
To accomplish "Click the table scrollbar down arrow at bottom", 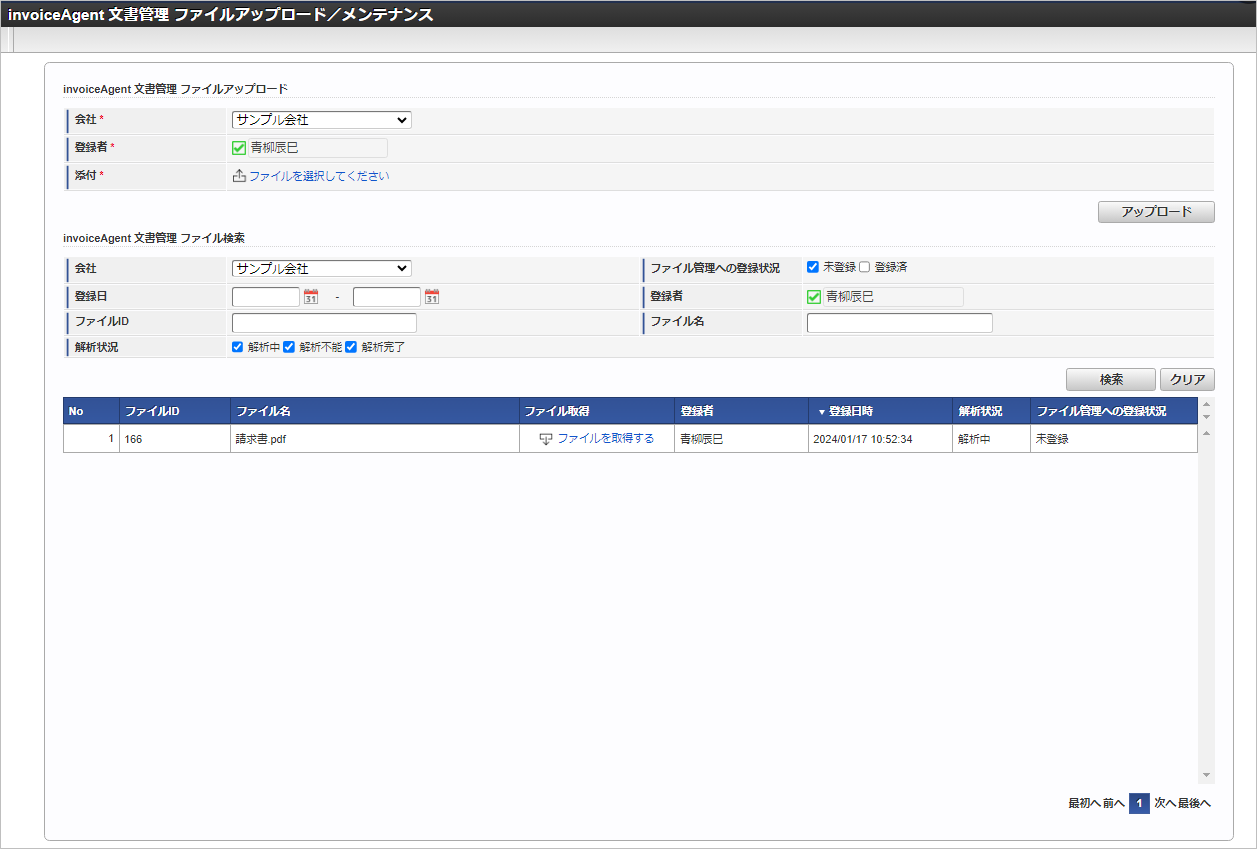I will pyautogui.click(x=1206, y=776).
